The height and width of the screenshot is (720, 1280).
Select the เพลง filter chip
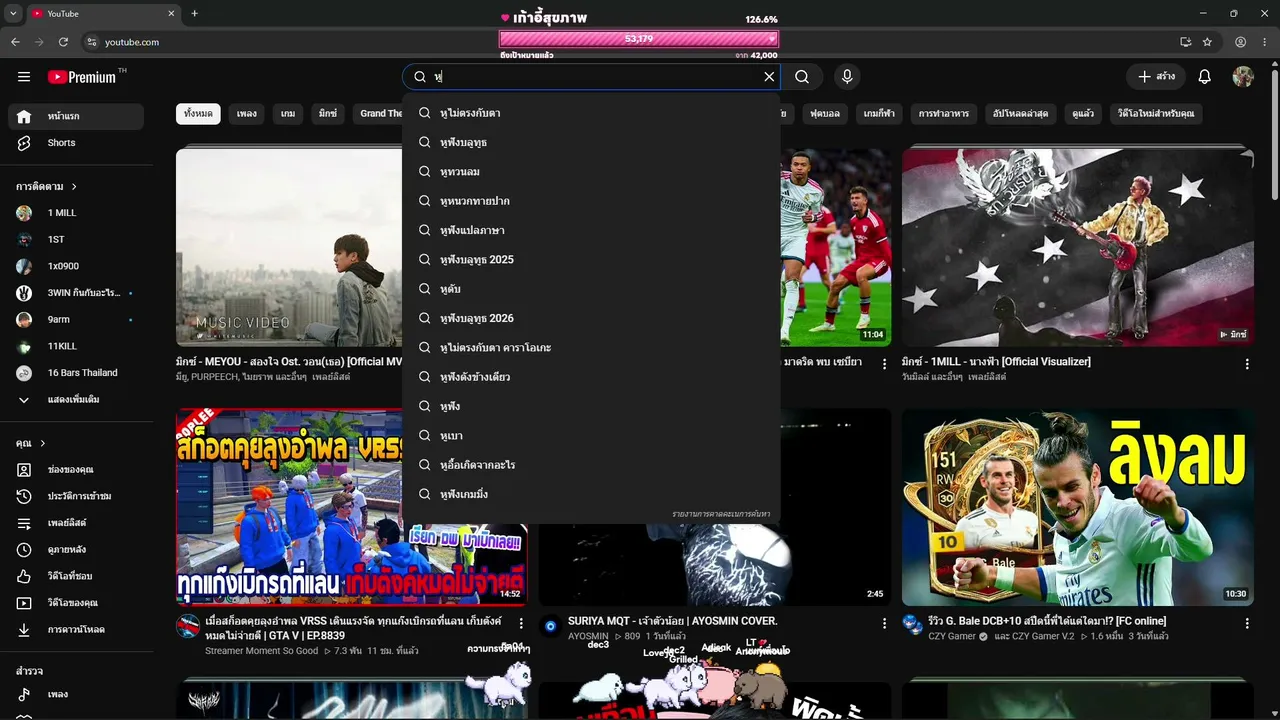[x=247, y=114]
